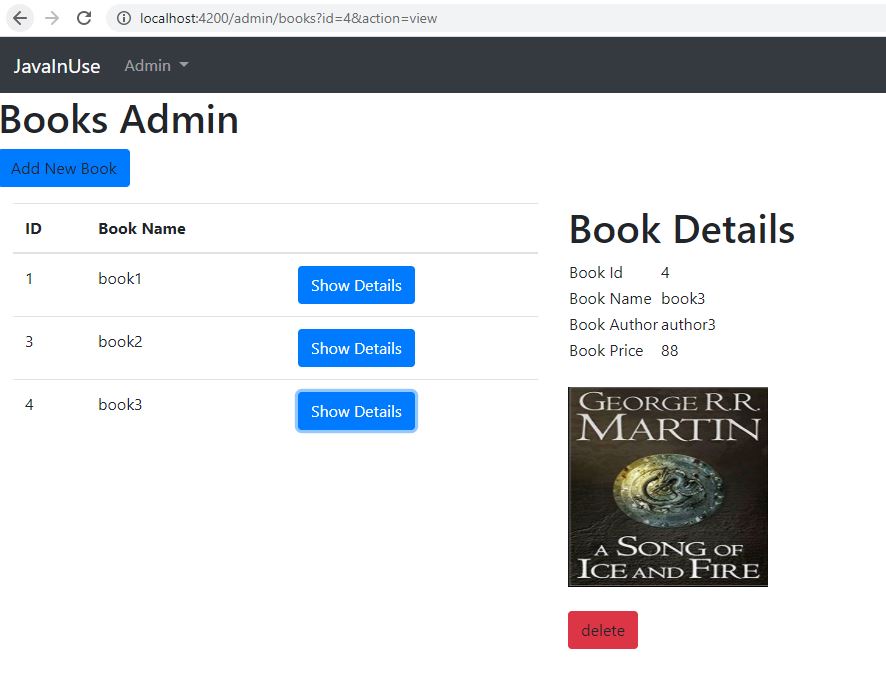The height and width of the screenshot is (682, 886).
Task: Click ID cell 1 in the table
Action: (x=29, y=279)
